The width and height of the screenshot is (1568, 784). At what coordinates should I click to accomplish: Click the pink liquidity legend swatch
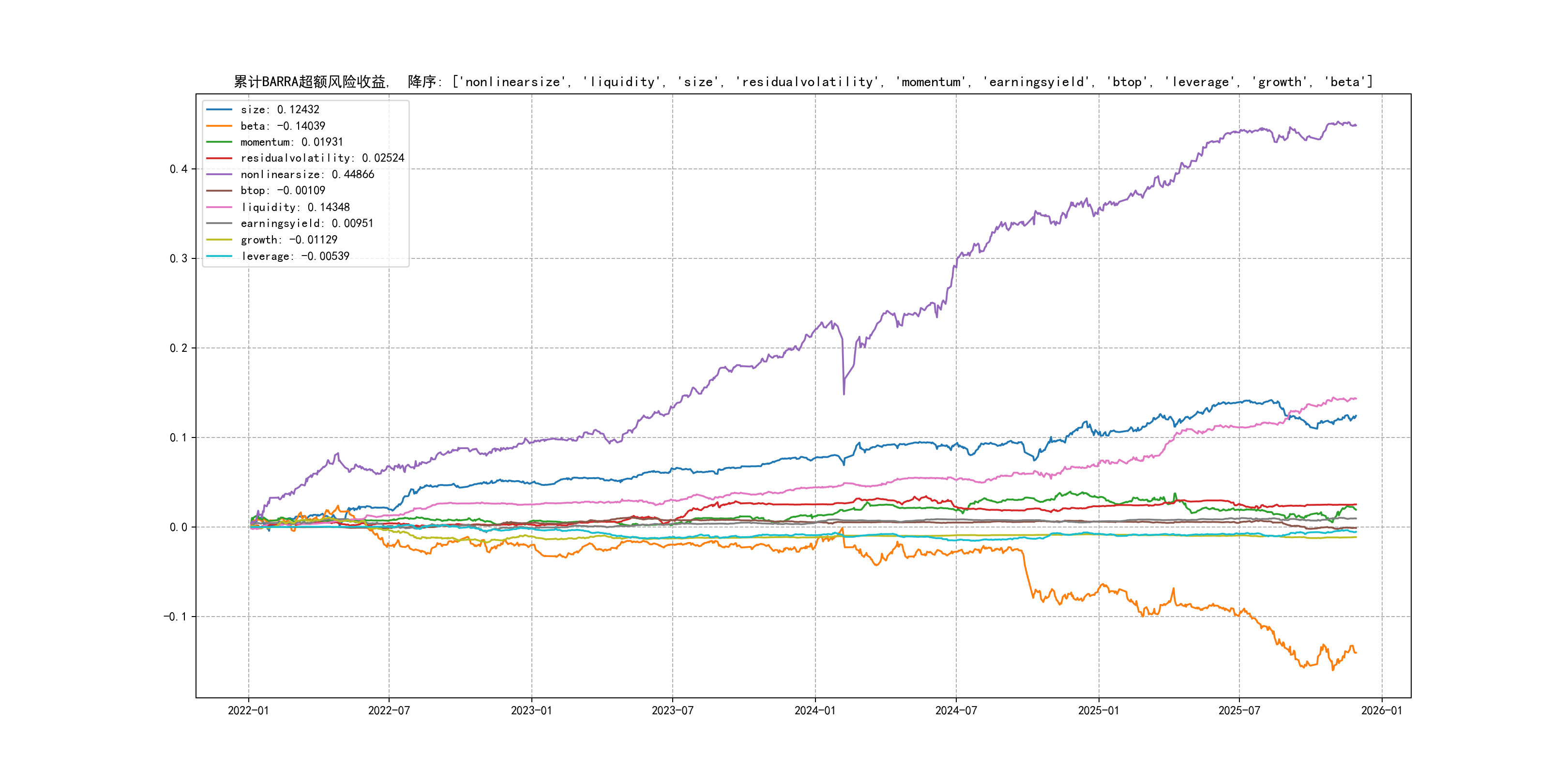(x=219, y=208)
